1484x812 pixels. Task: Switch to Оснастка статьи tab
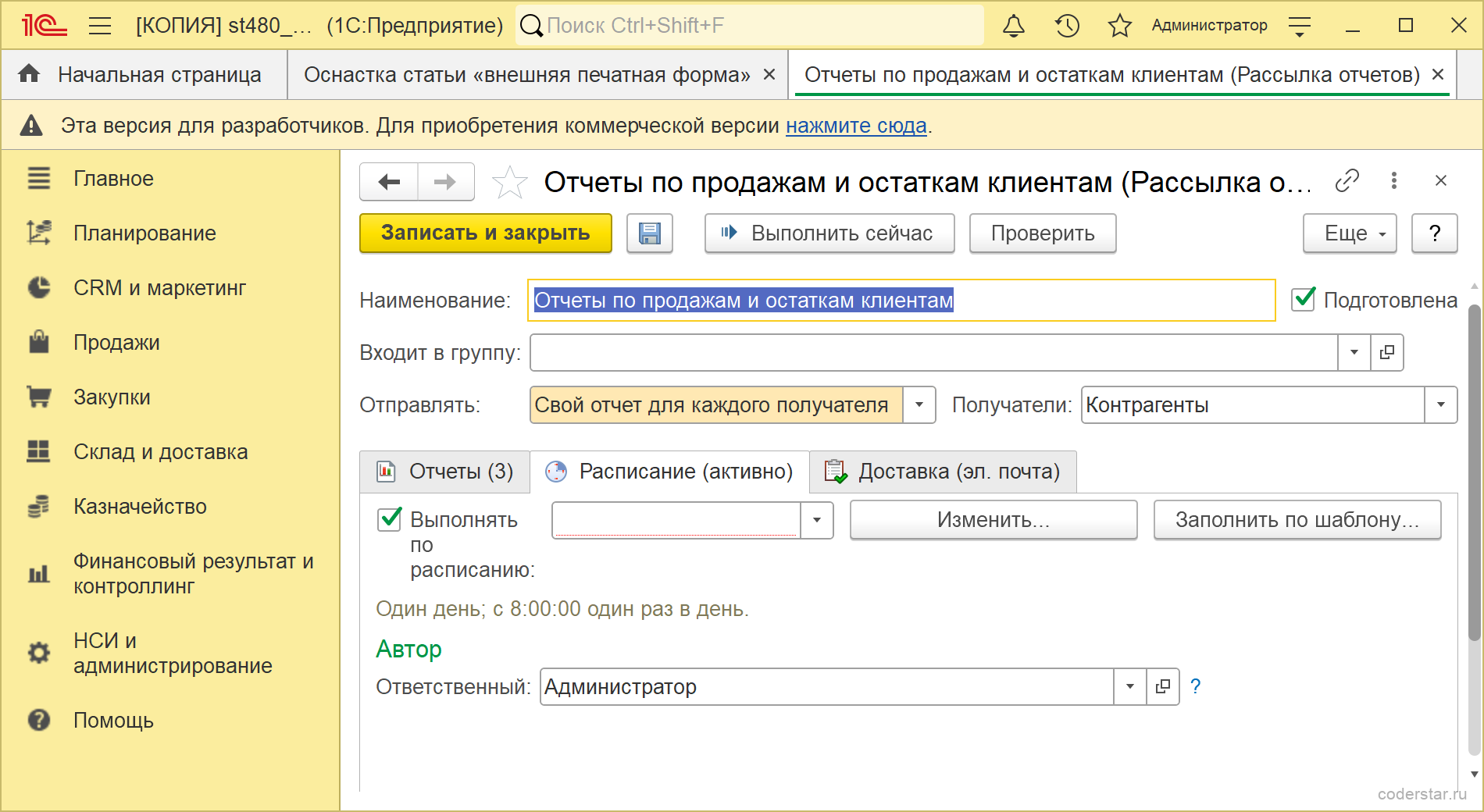[526, 75]
